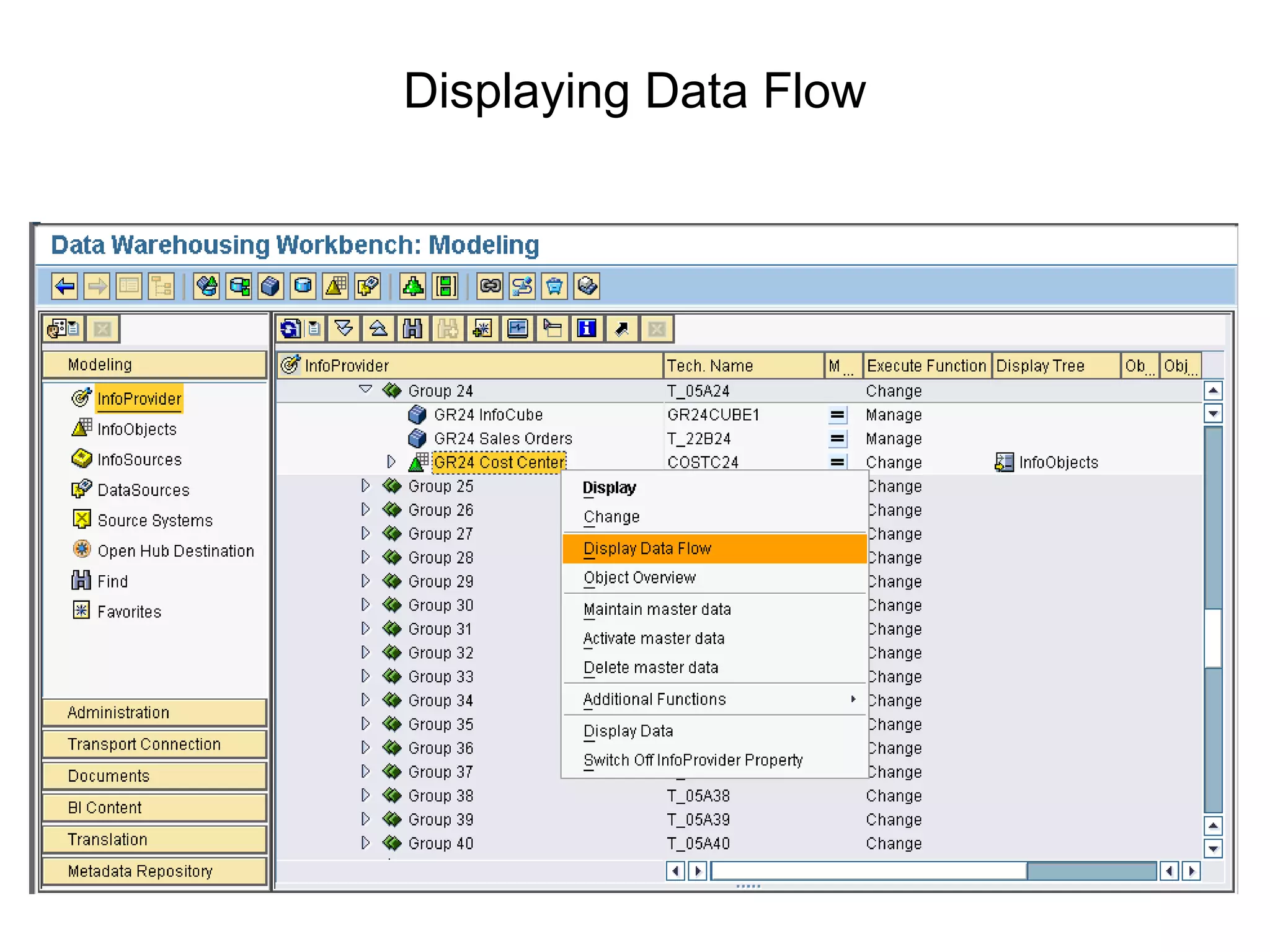Expand the Group 33 node
Screen dimensions: 1270x952
tap(365, 676)
